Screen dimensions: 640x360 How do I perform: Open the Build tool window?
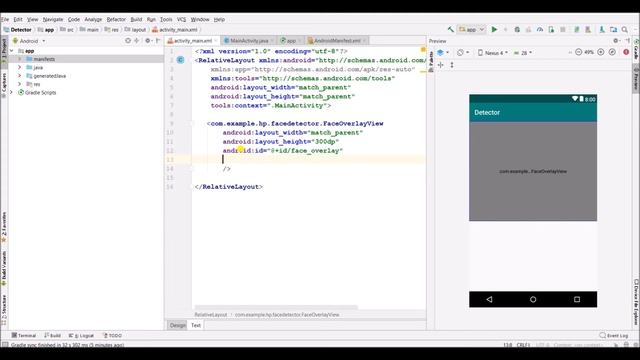tap(53, 336)
